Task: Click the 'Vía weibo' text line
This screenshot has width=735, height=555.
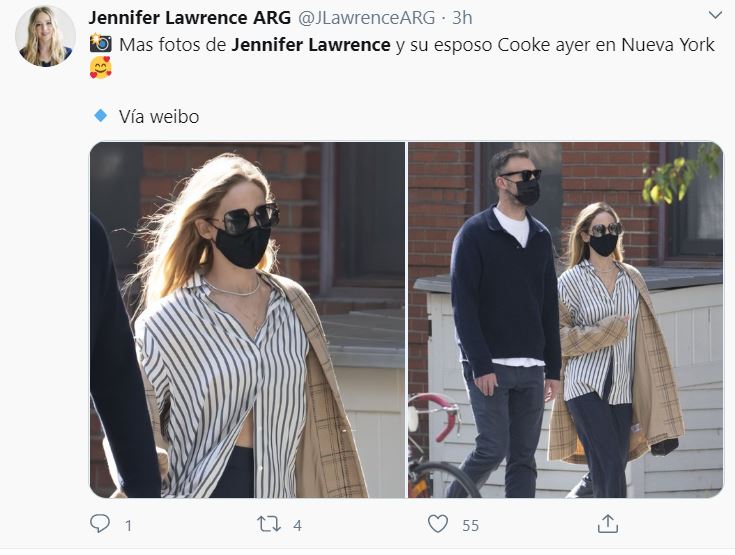Action: click(x=159, y=116)
